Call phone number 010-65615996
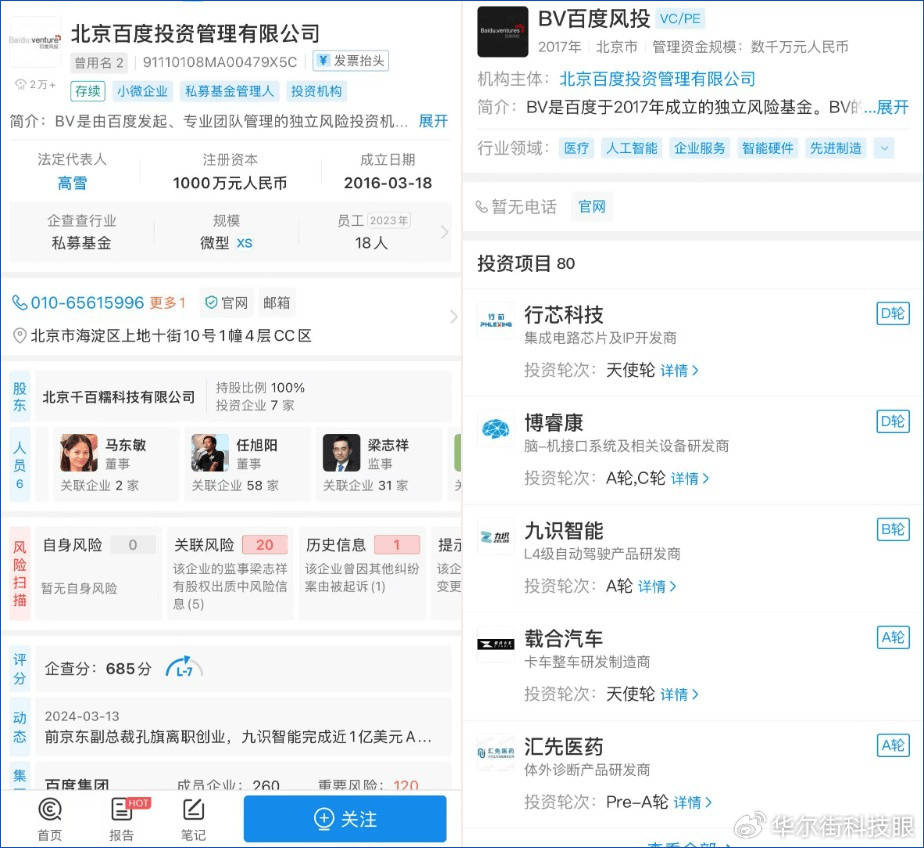Image resolution: width=924 pixels, height=848 pixels. click(x=87, y=303)
